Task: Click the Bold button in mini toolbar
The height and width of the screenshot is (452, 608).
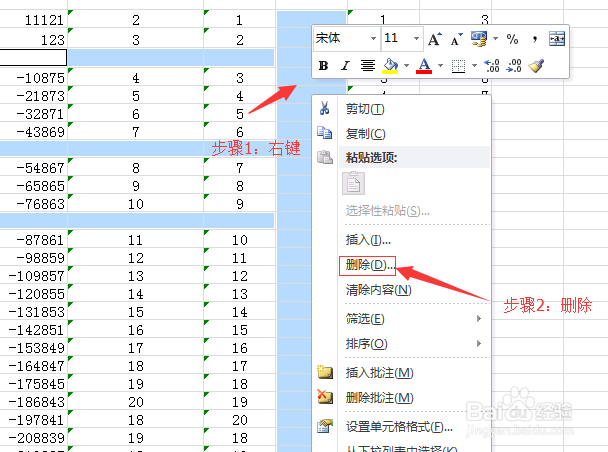Action: click(x=323, y=66)
